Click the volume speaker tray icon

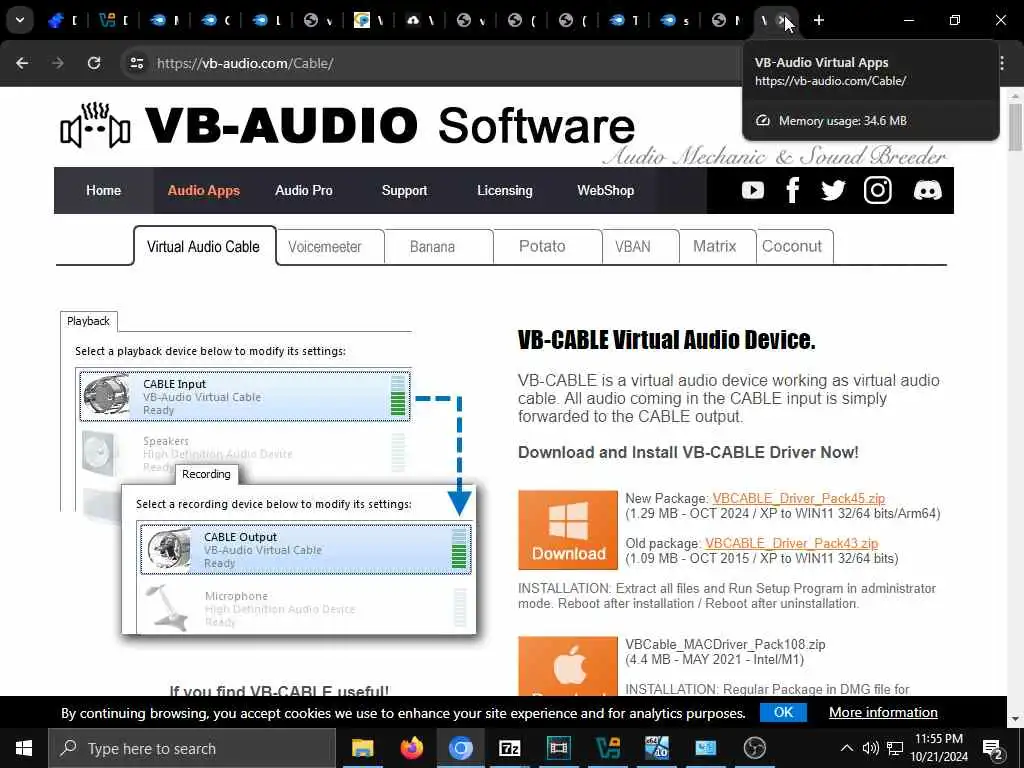click(x=870, y=748)
